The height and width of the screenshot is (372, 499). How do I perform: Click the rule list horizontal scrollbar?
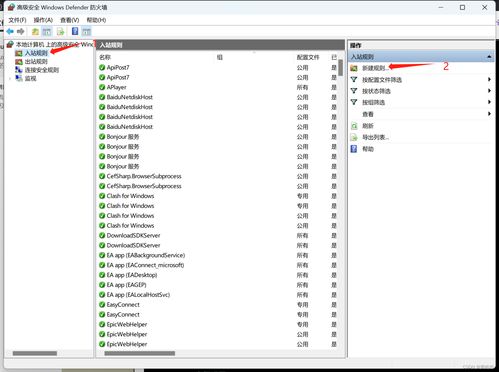click(x=139, y=353)
